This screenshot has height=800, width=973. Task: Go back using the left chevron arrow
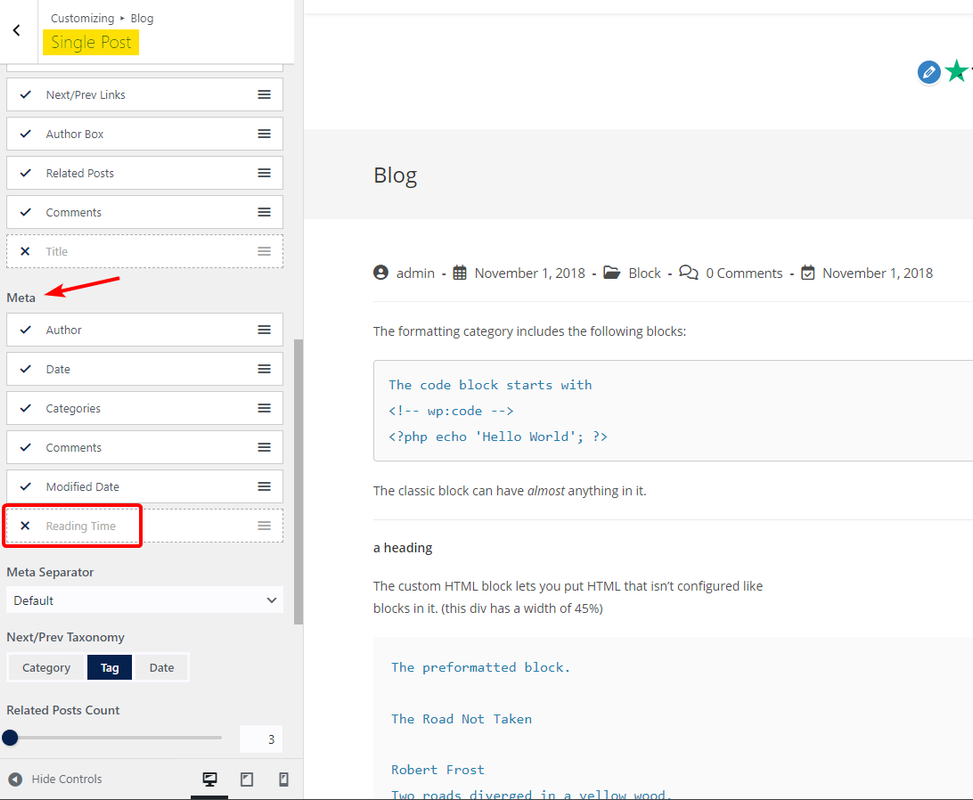coord(17,30)
